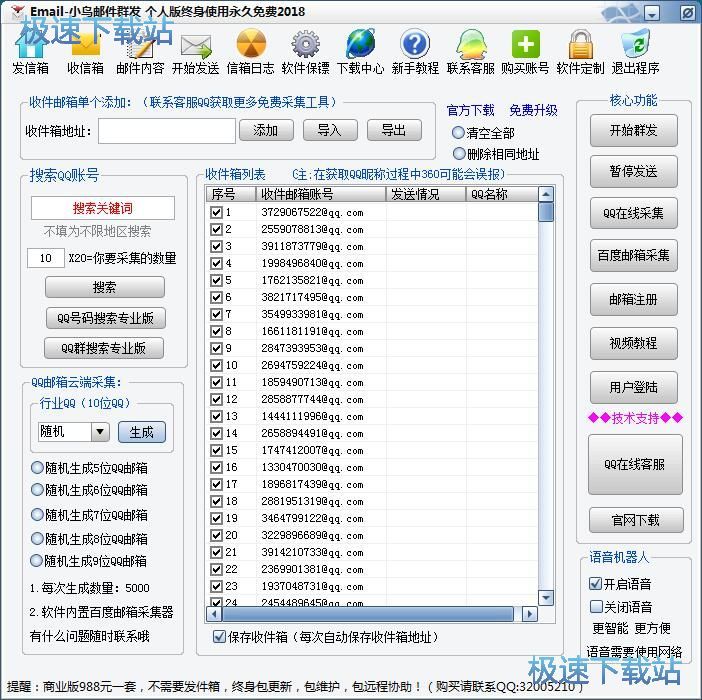Click the 添加 button
702x700 pixels.
coord(266,130)
